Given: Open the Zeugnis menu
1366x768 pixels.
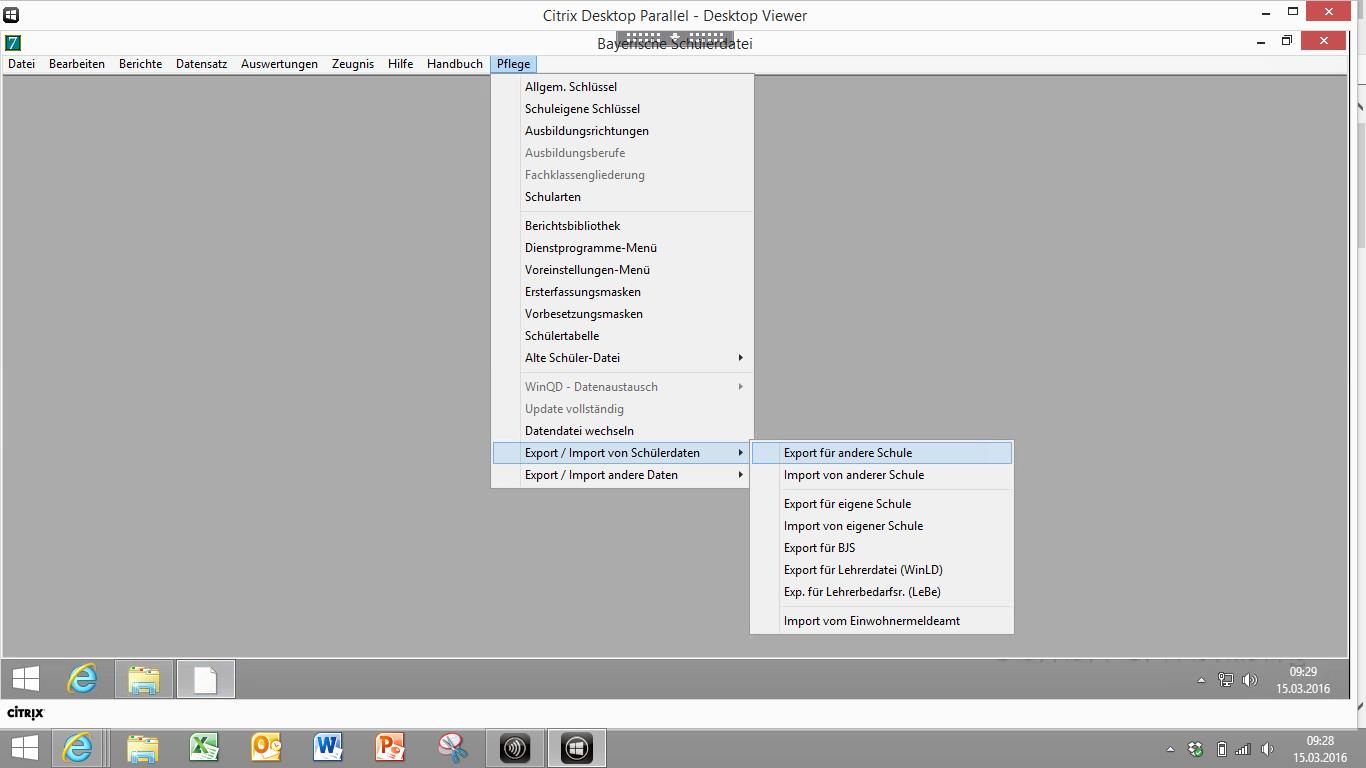Looking at the screenshot, I should (353, 64).
